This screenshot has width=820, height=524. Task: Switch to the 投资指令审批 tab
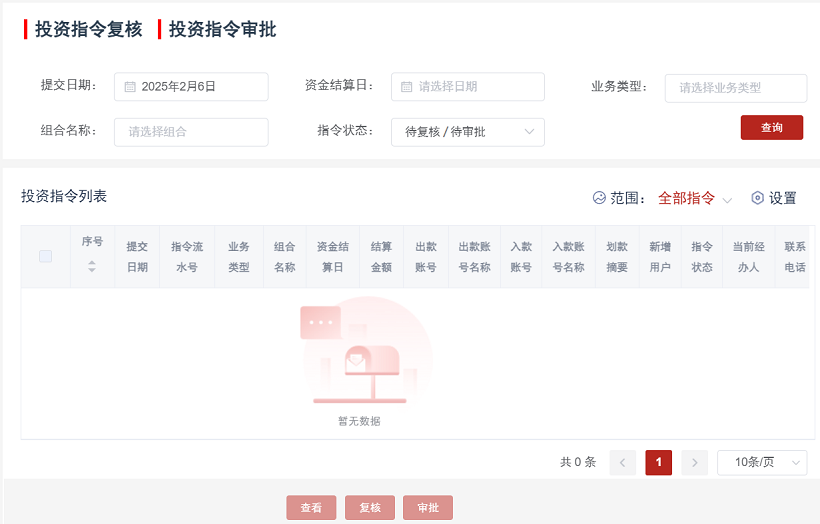click(222, 30)
